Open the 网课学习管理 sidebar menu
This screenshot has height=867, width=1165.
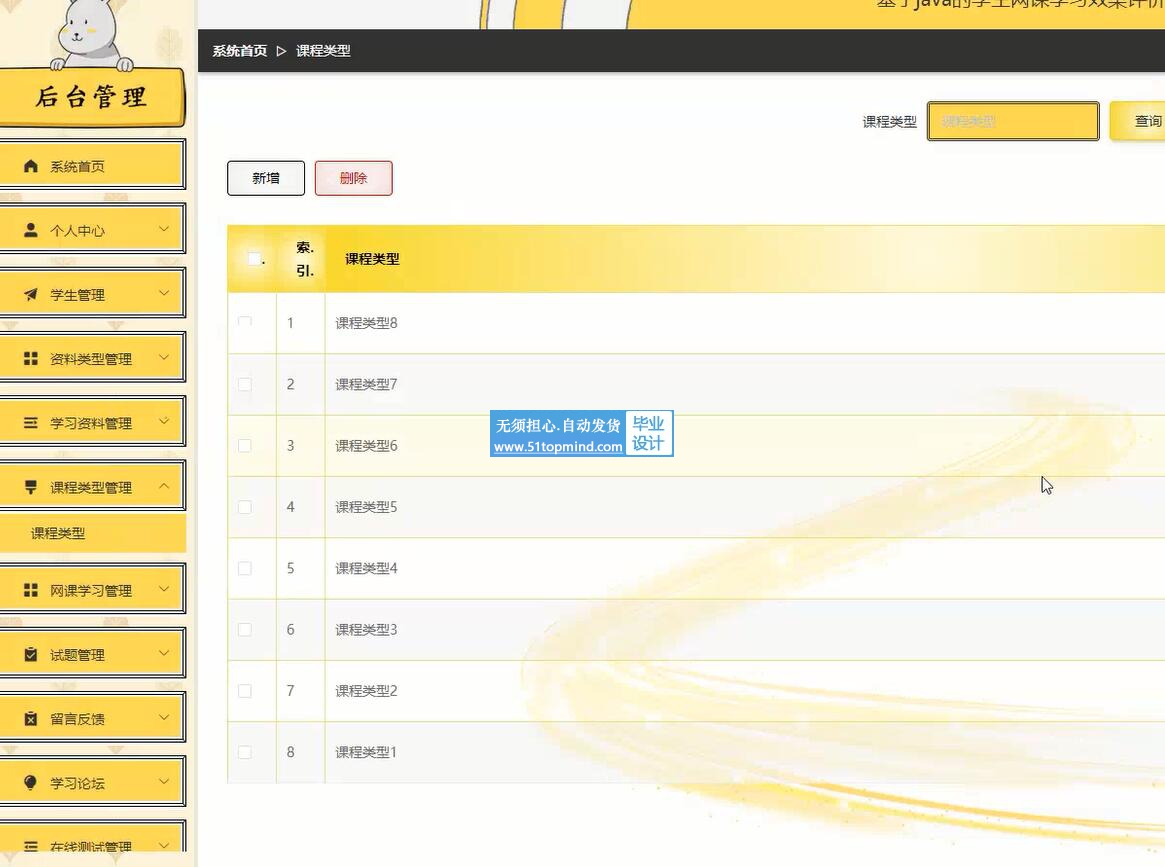[92, 588]
